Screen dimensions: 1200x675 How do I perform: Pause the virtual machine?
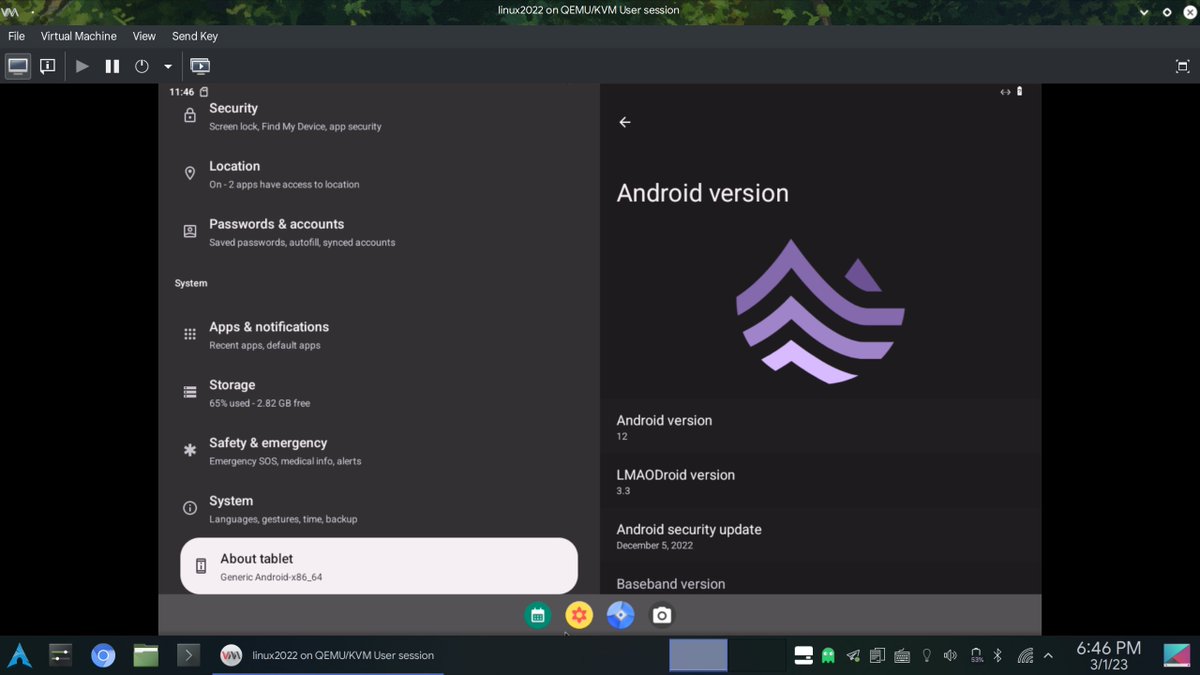click(112, 66)
